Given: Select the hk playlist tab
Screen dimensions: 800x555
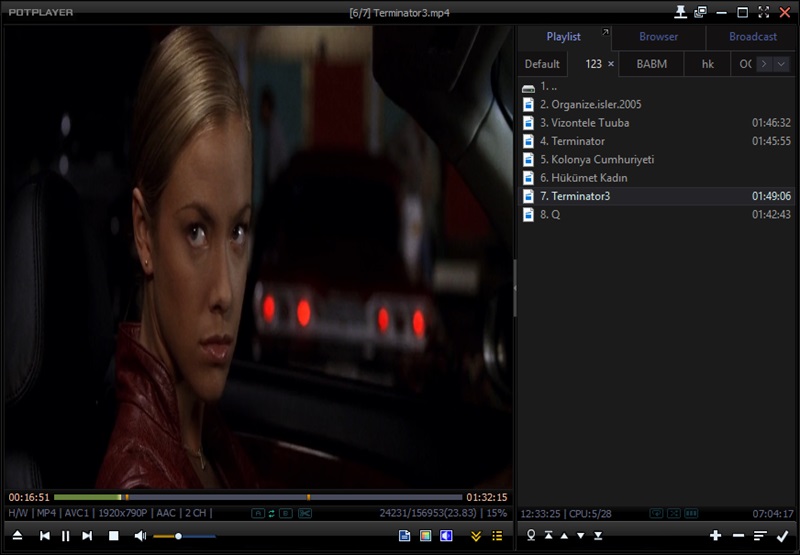Looking at the screenshot, I should pos(708,64).
